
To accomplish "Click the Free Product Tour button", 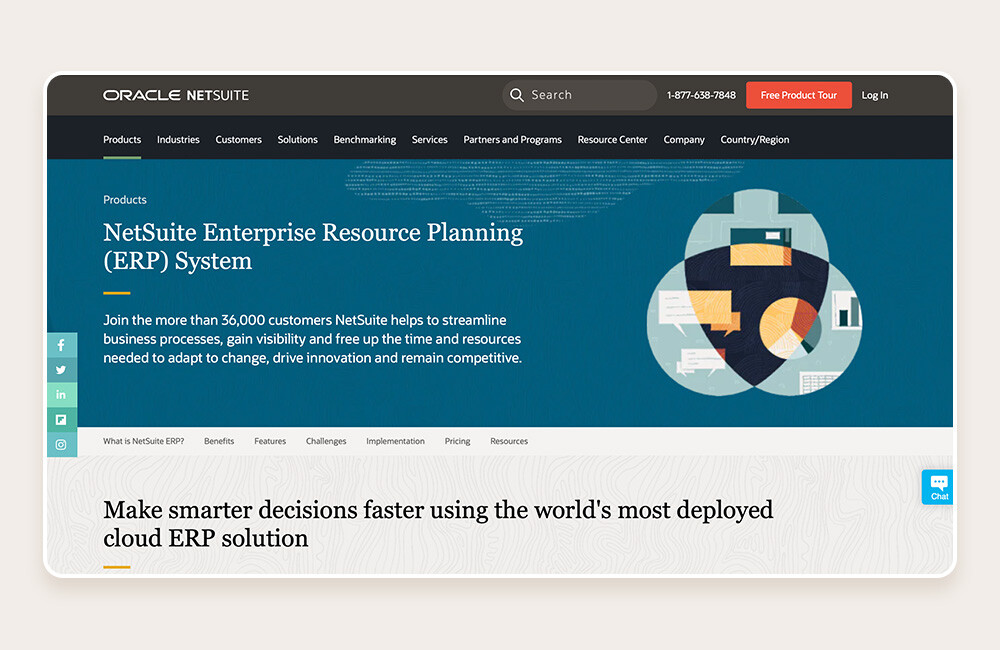I will pyautogui.click(x=798, y=95).
